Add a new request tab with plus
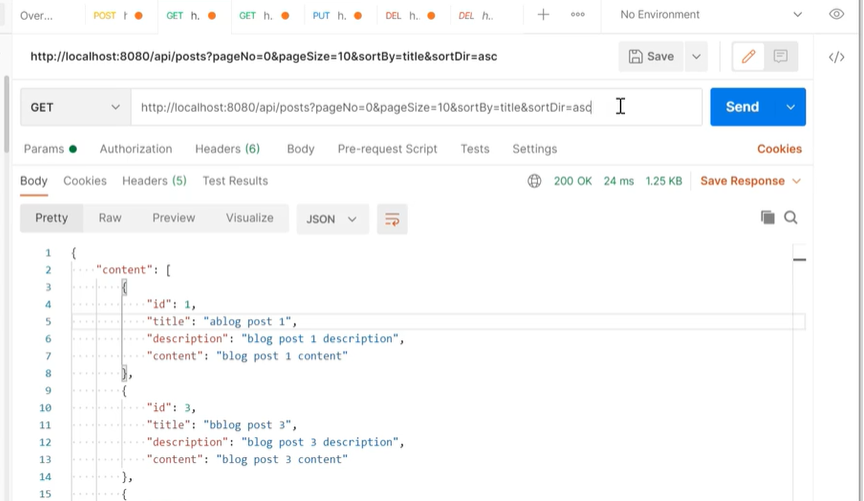The width and height of the screenshot is (864, 501). (543, 15)
